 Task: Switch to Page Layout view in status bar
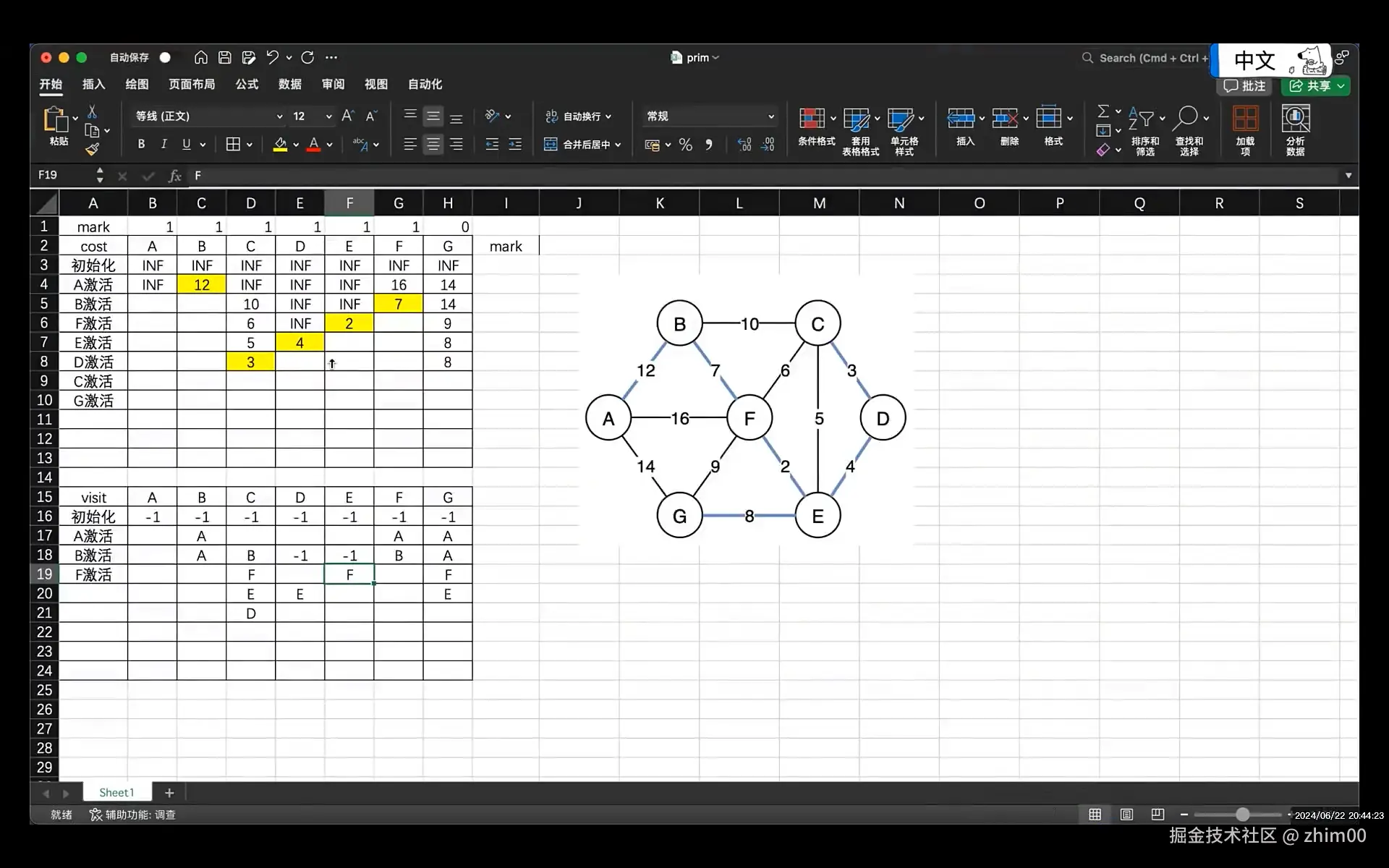[1126, 814]
